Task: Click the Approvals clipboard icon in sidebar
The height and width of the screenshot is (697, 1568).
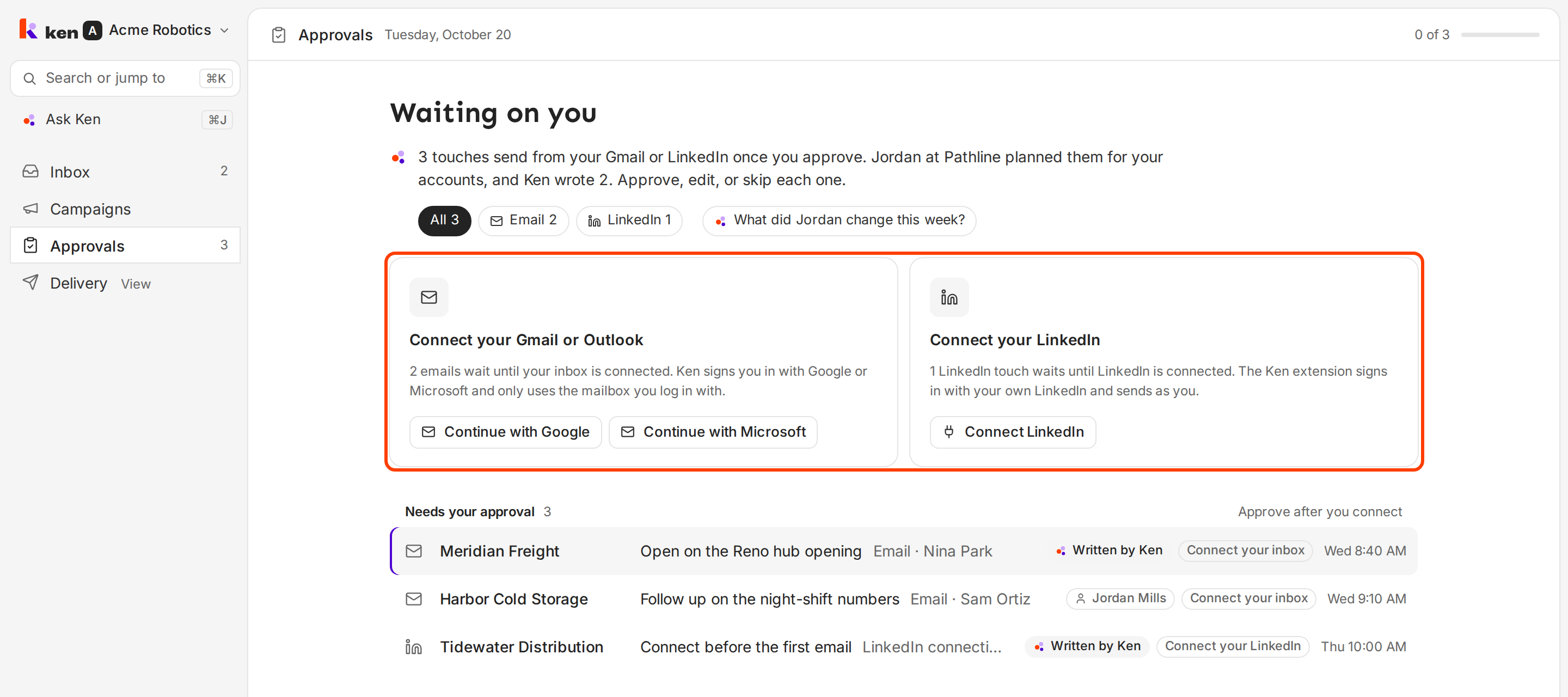Action: click(30, 246)
